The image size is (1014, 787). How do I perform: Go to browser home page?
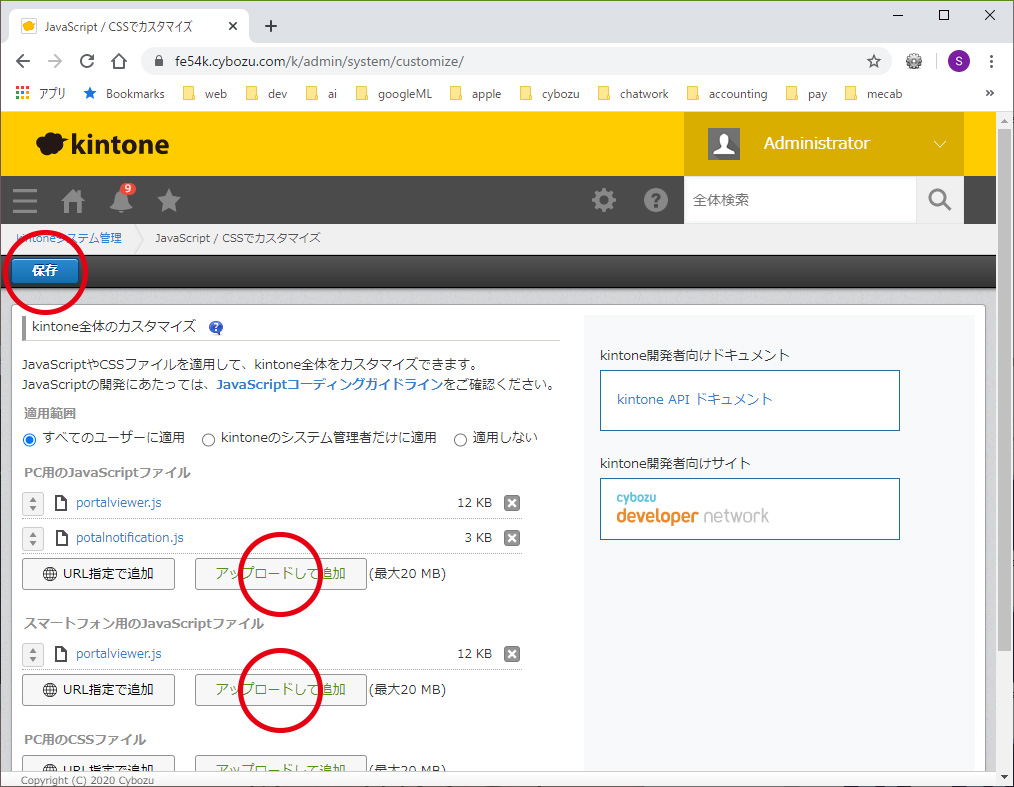pyautogui.click(x=119, y=61)
